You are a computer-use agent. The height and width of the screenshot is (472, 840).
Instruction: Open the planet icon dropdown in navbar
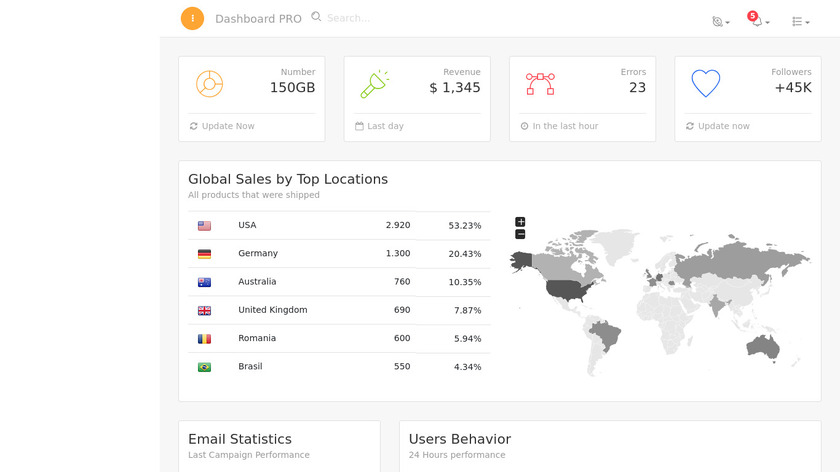[720, 21]
